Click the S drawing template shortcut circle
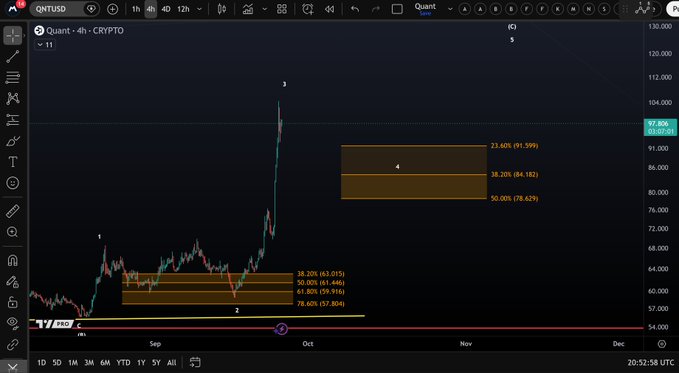This screenshot has height=373, width=679. pos(605,9)
